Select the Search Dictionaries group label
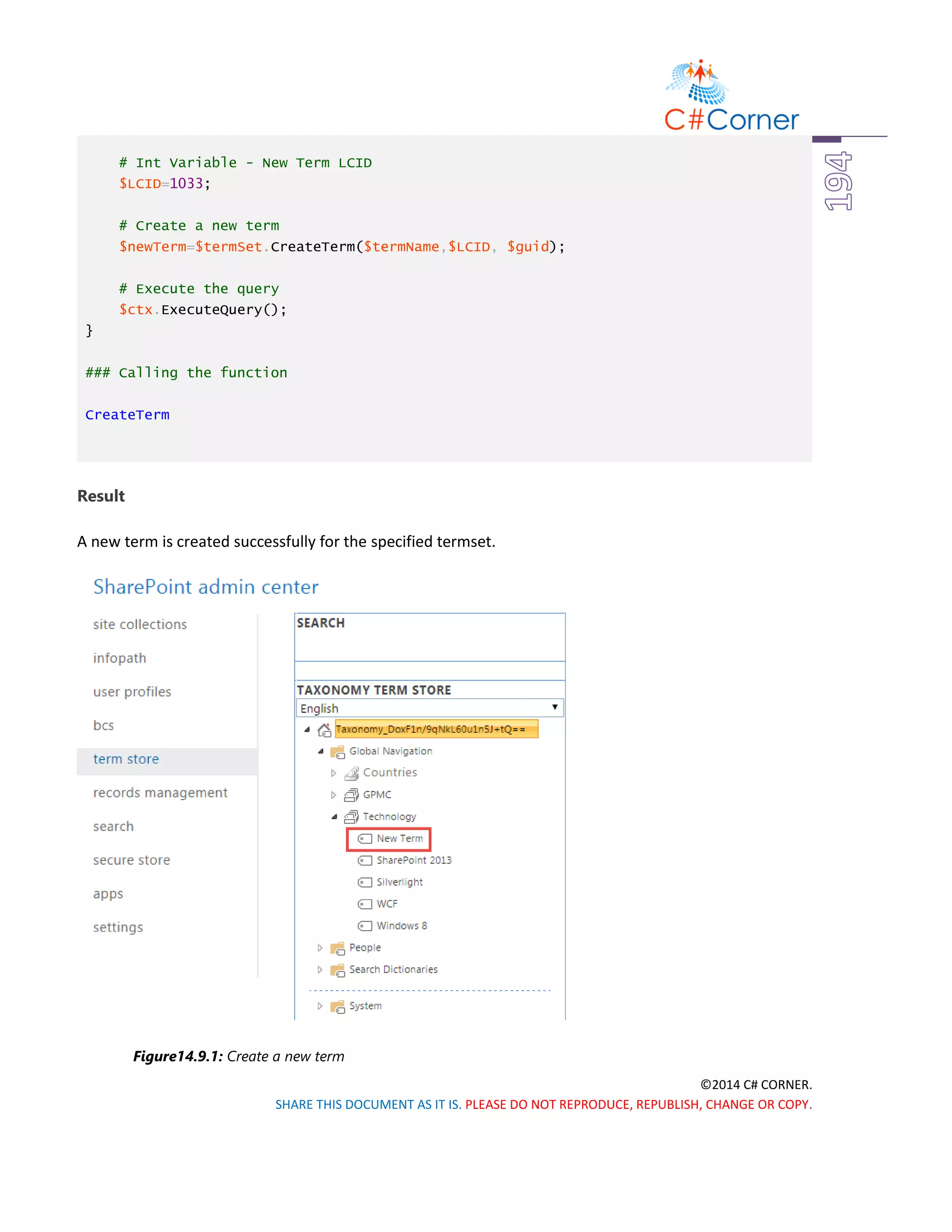 (393, 970)
